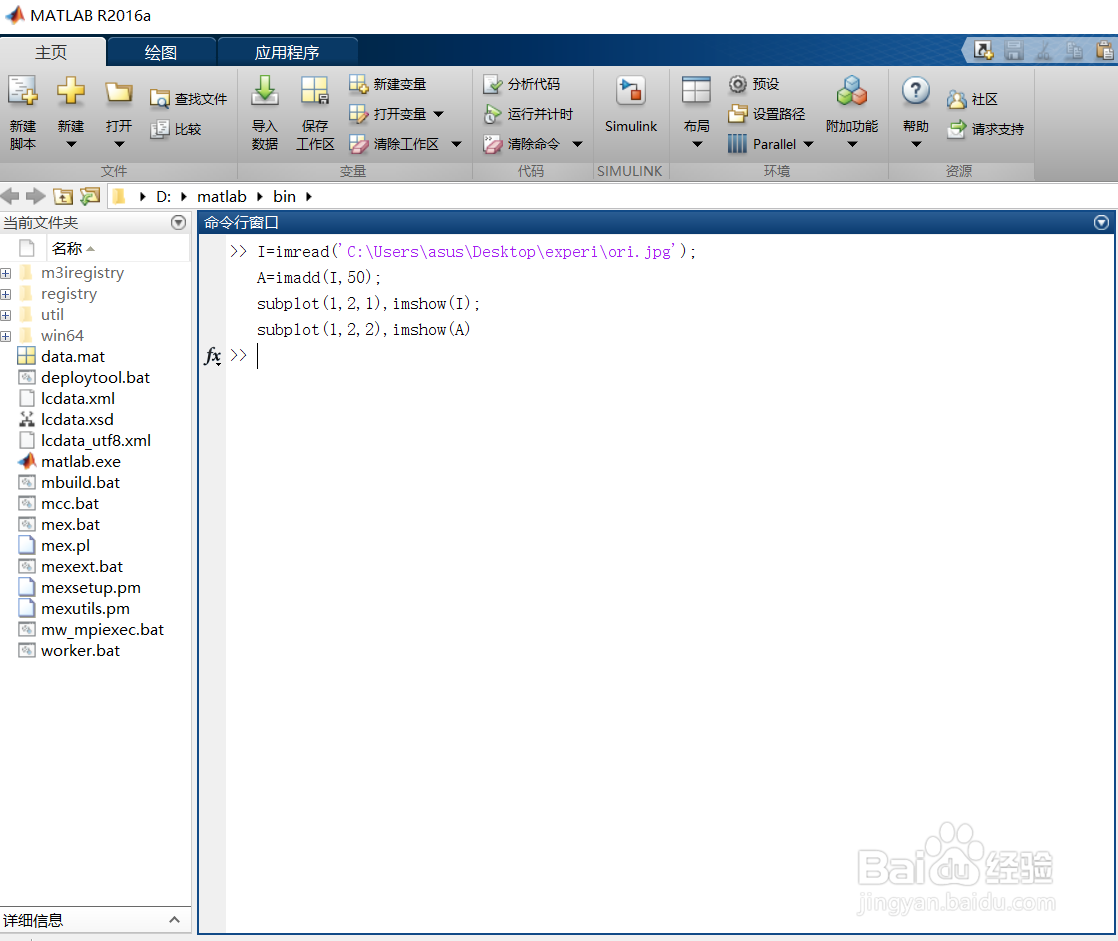The height and width of the screenshot is (941, 1118).
Task: Open the Command Window actions menu
Action: (x=1101, y=222)
